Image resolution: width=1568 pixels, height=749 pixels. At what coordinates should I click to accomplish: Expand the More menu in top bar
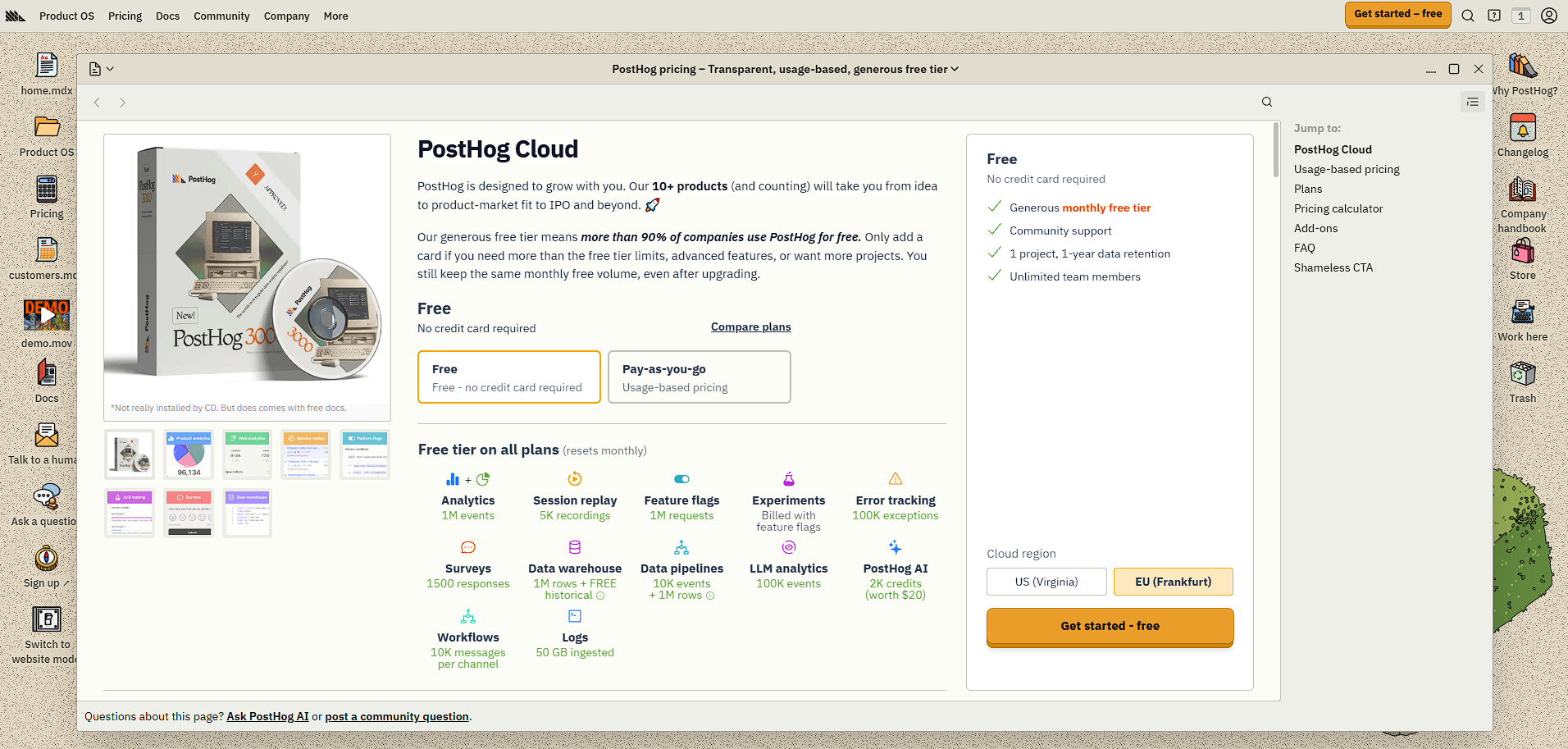335,16
